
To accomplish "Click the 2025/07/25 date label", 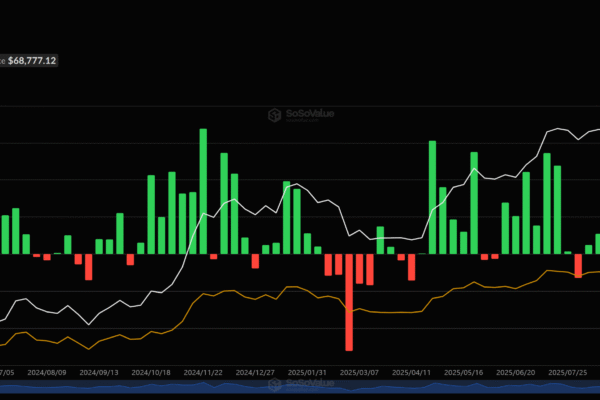I will tap(569, 371).
